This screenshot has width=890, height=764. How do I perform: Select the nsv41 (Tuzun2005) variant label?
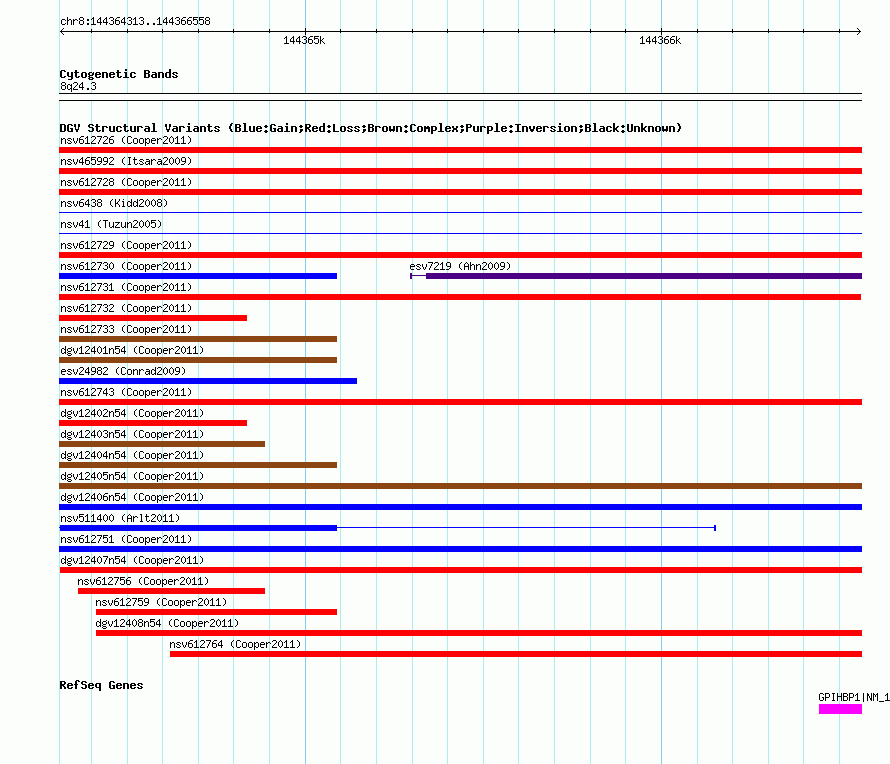(111, 224)
